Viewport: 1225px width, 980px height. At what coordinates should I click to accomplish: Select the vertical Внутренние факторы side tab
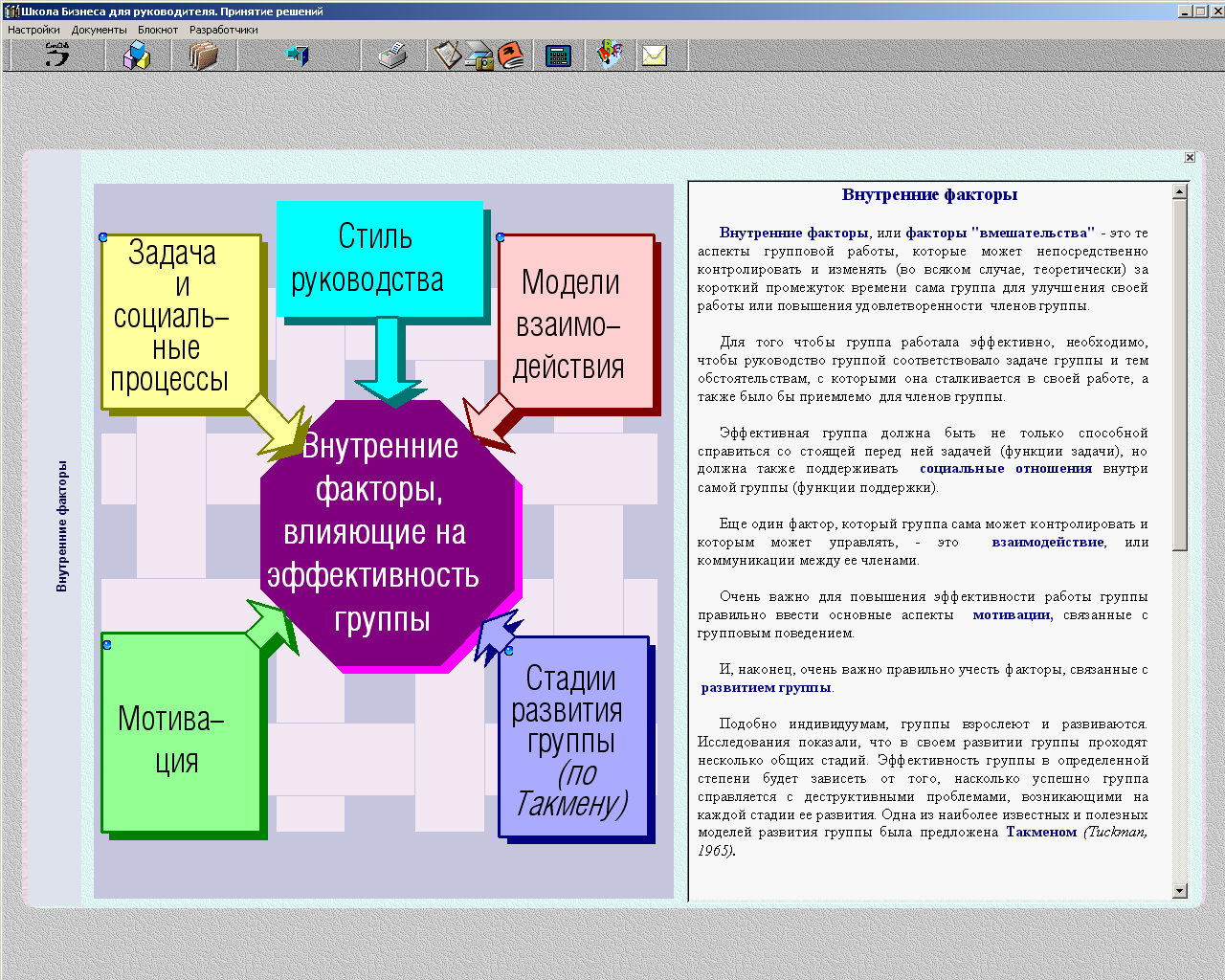pyautogui.click(x=61, y=526)
